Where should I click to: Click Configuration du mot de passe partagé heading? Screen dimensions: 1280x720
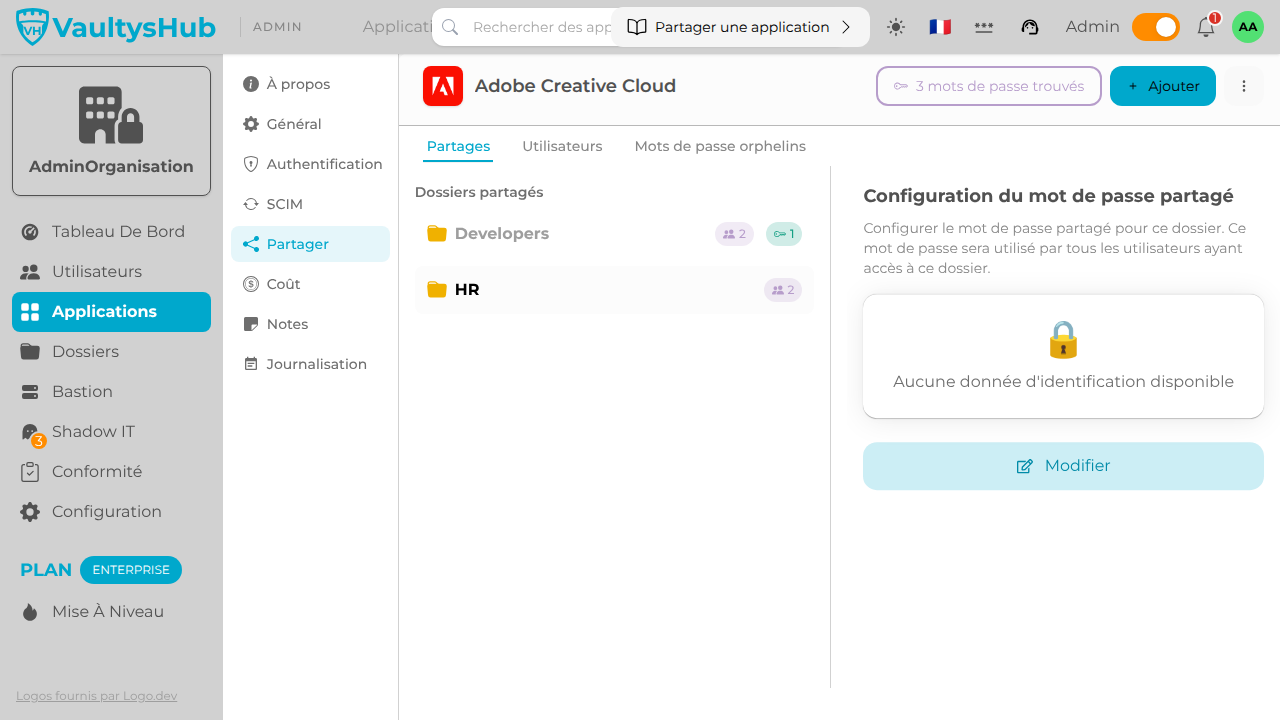click(x=1048, y=196)
